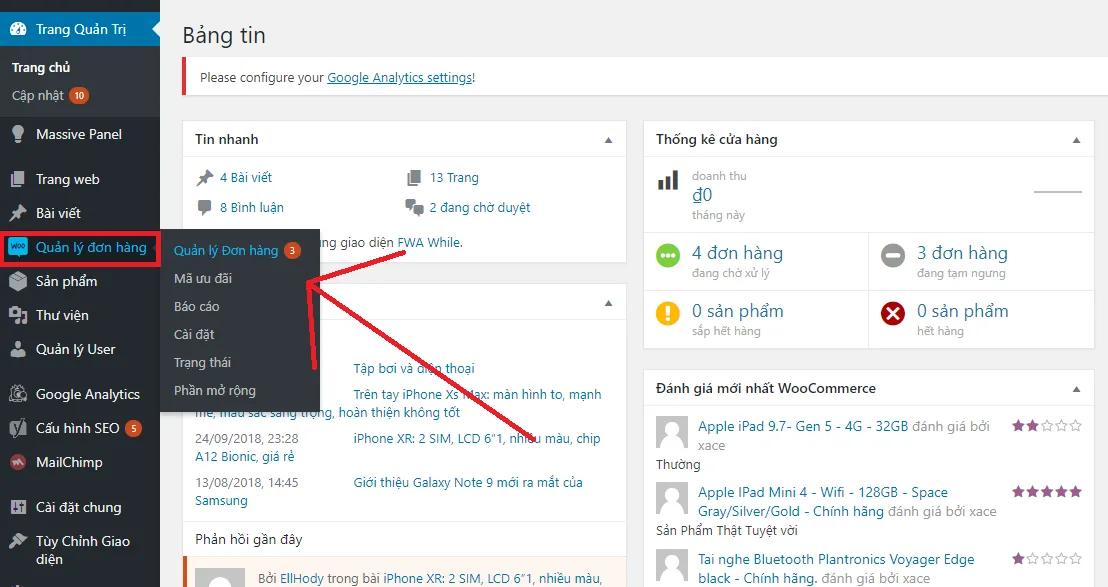Click the two-star rating for Apple iPad 9.7
Screen dimensions: 1108x587
[x=1047, y=425]
